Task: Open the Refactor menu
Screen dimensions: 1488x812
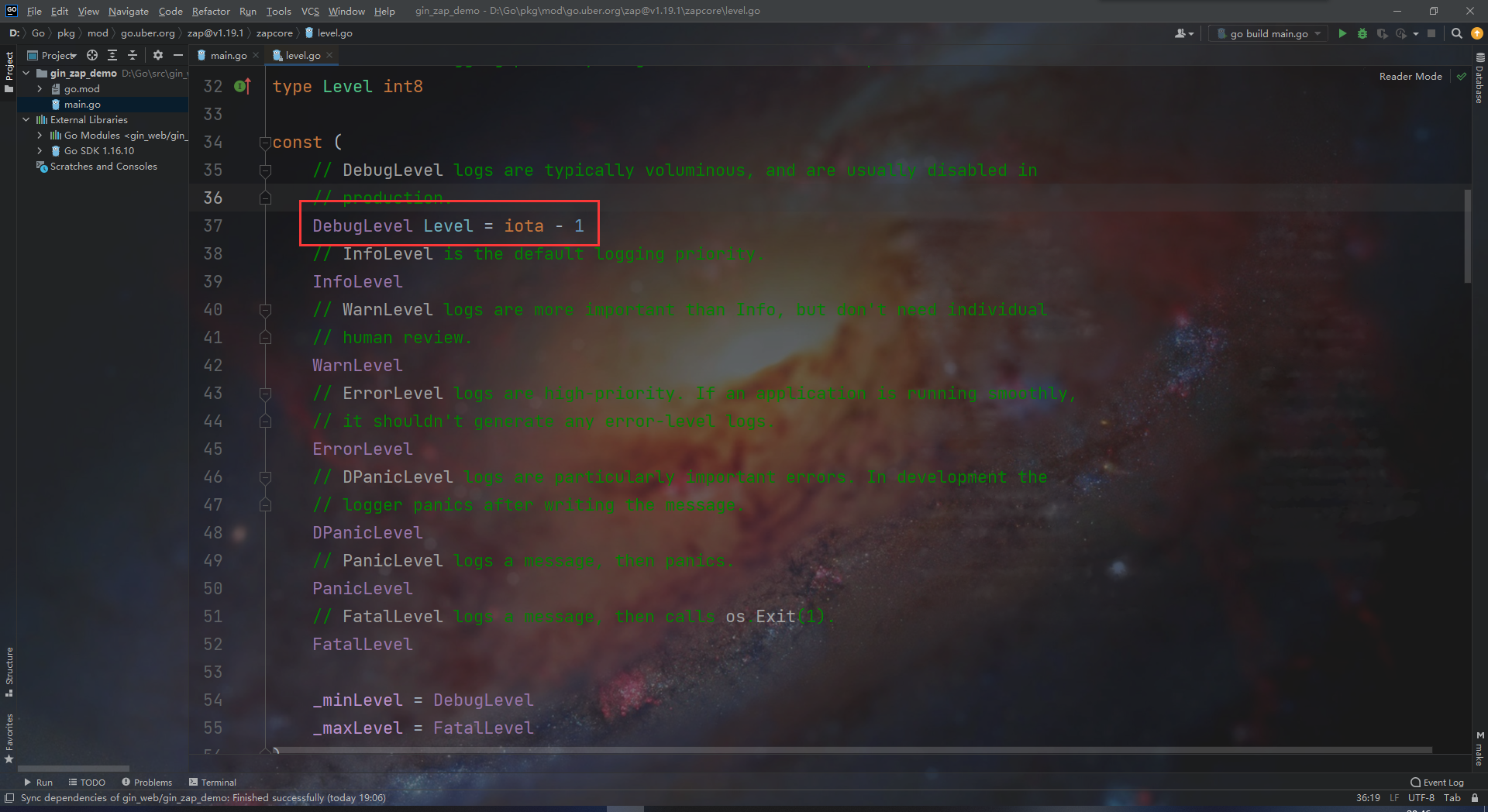Action: click(211, 11)
